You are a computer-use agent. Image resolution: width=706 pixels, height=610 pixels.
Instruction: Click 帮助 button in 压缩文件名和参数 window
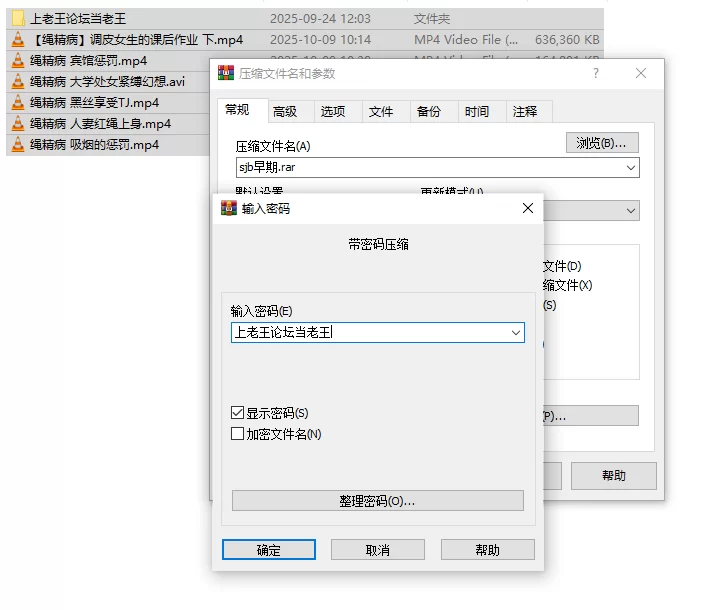coord(614,475)
